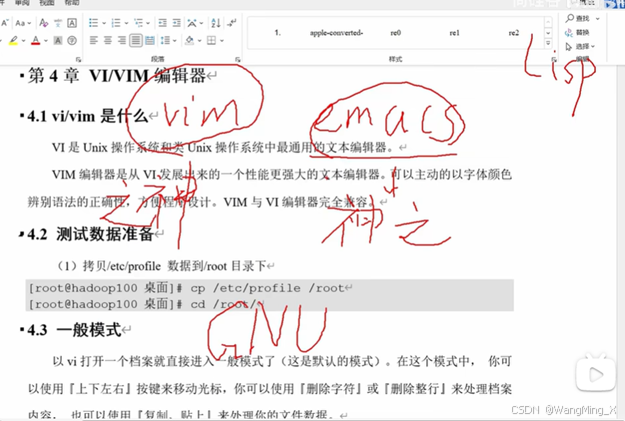Apply Distributed alignment
Image resolution: width=625 pixels, height=421 pixels.
pyautogui.click(x=149, y=40)
